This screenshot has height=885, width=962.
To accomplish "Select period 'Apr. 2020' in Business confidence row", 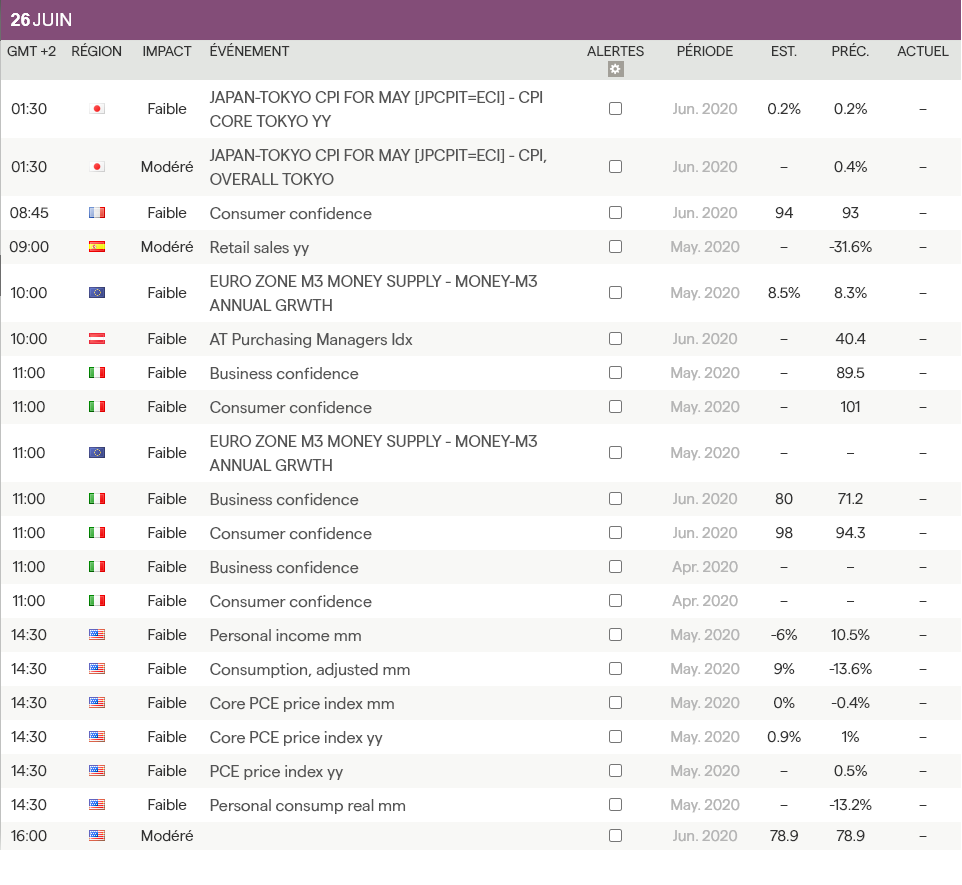I will point(705,566).
